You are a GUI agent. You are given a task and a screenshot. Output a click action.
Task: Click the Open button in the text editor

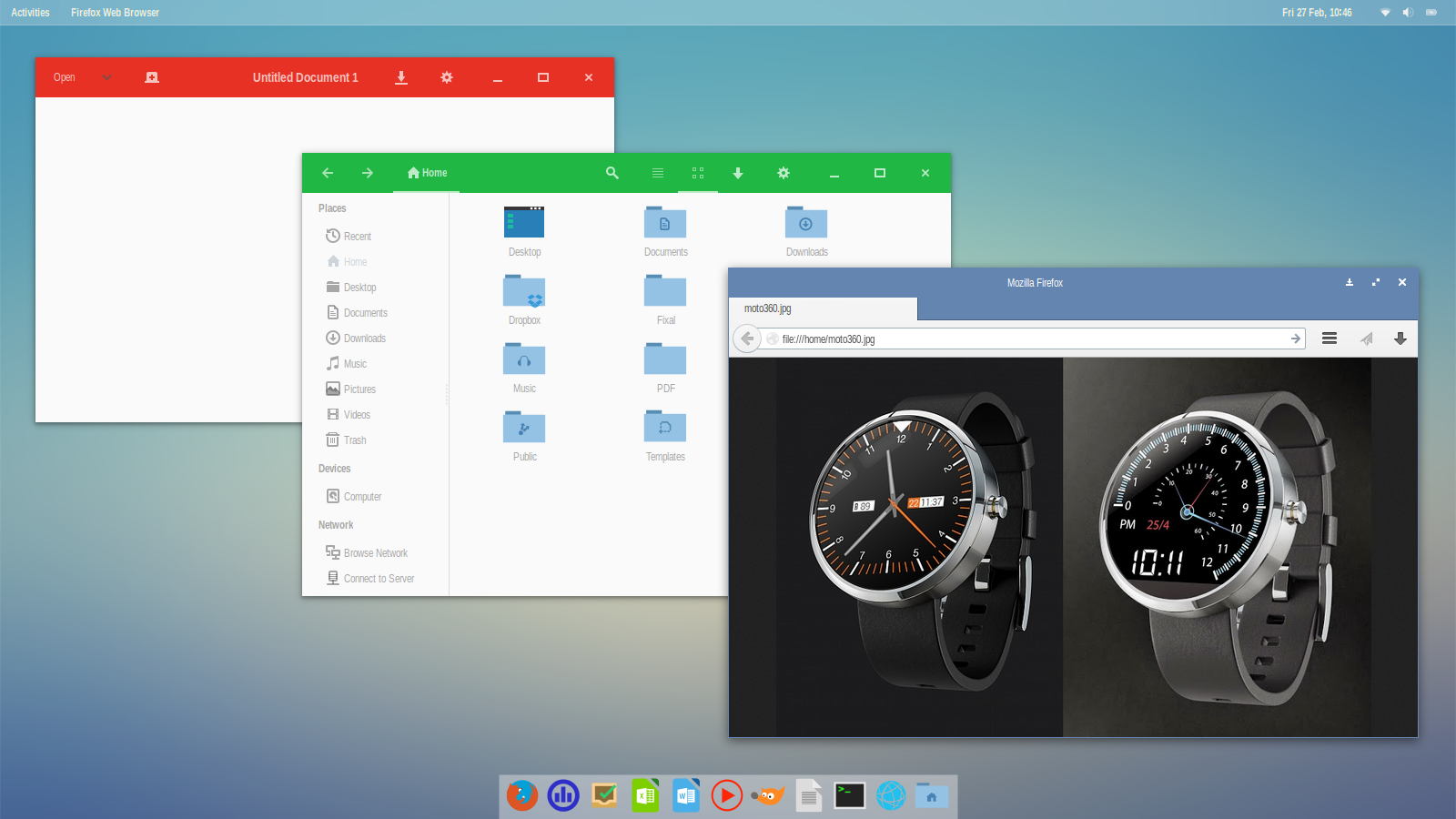point(64,77)
